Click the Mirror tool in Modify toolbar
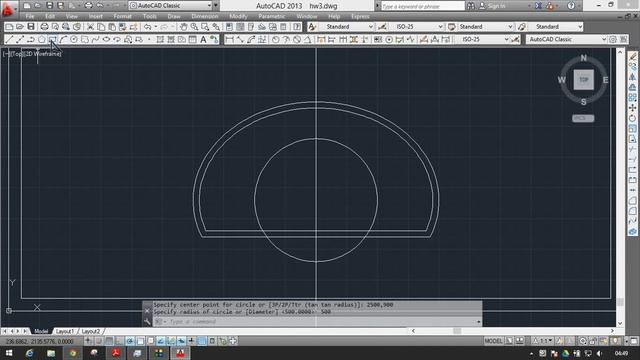640x360 pixels. (x=633, y=77)
